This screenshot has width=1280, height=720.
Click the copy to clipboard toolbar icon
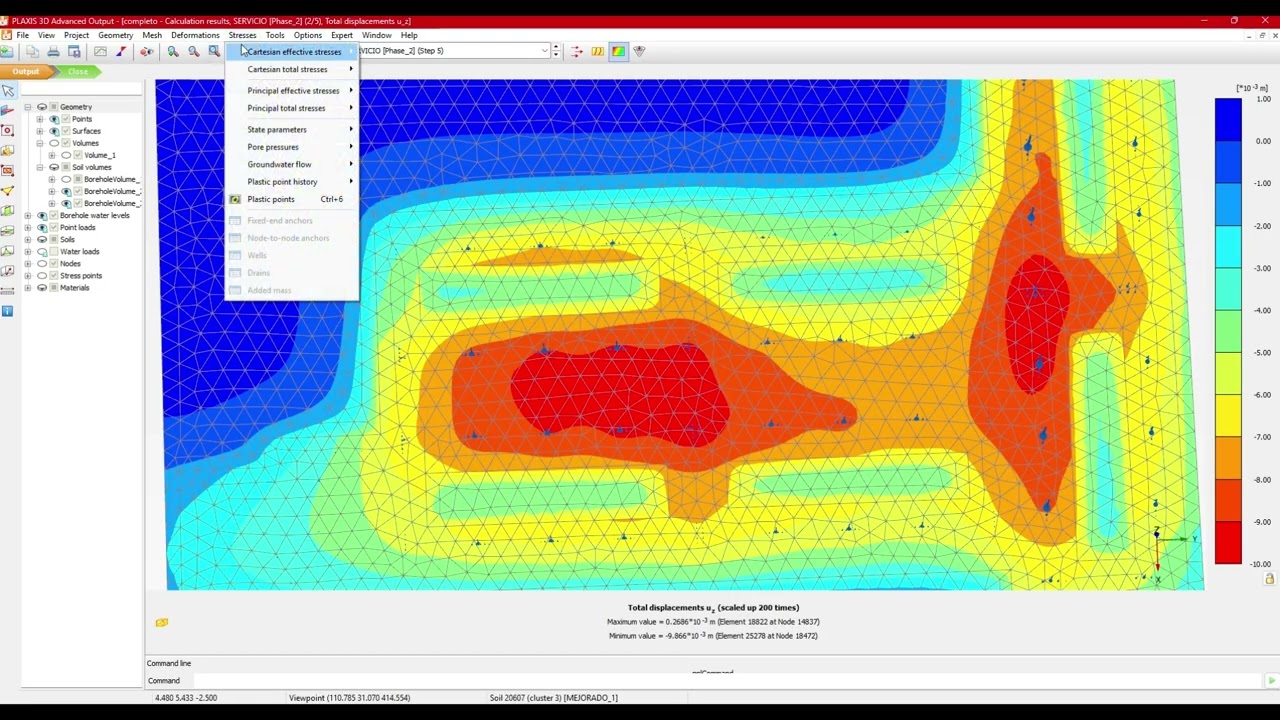tap(33, 51)
